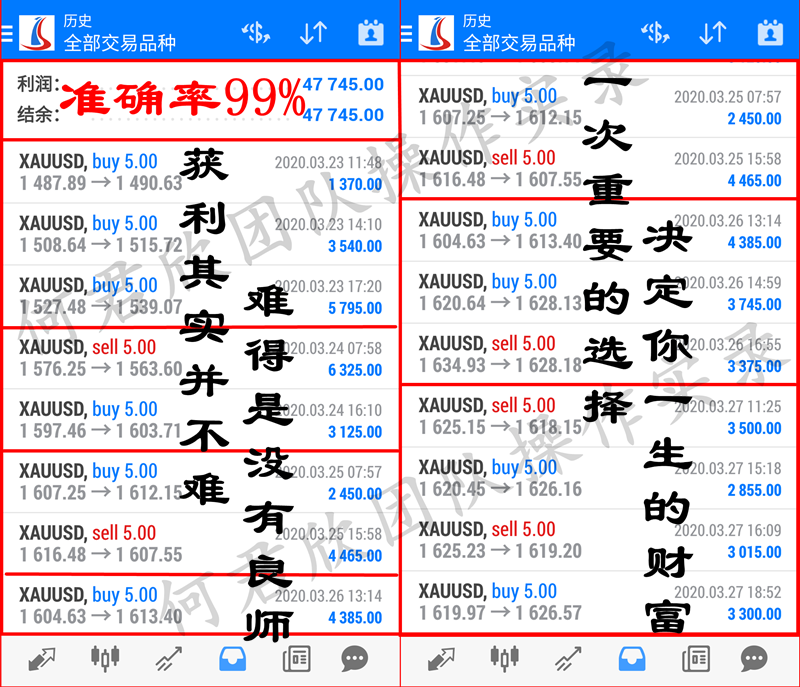
Task: Tap the sort arrows icon in left screenshot
Action: (313, 33)
